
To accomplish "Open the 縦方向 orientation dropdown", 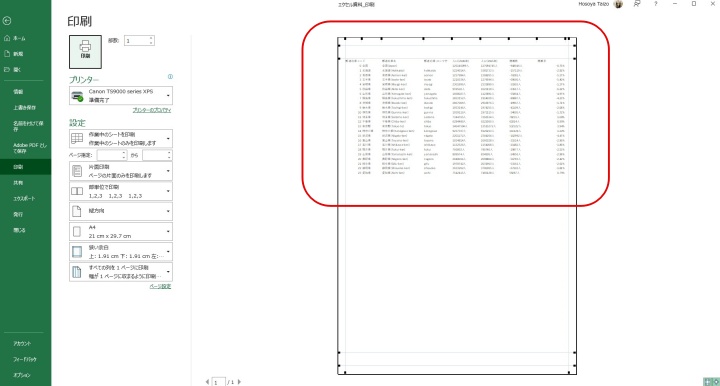I will tap(121, 211).
